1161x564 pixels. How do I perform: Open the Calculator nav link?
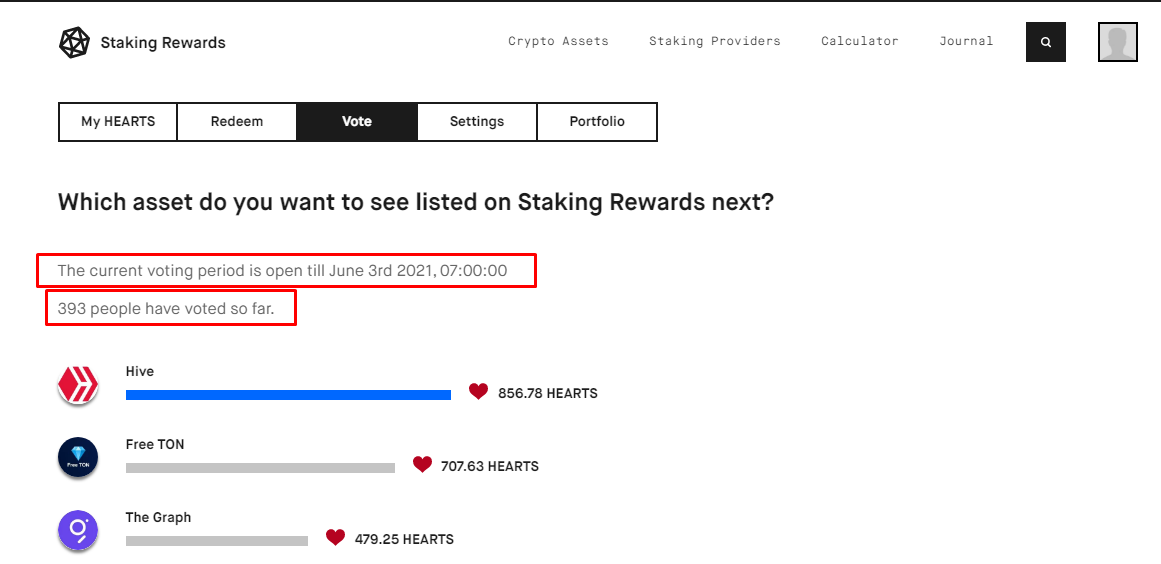point(860,41)
